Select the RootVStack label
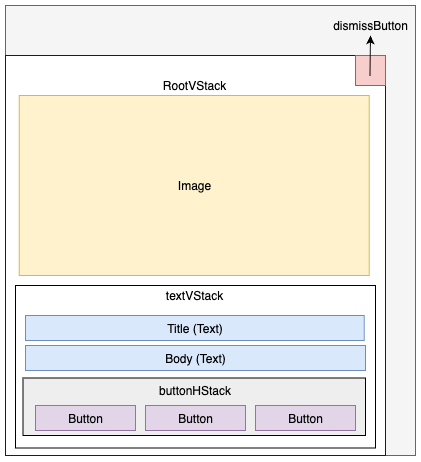421x462 pixels. [x=194, y=86]
